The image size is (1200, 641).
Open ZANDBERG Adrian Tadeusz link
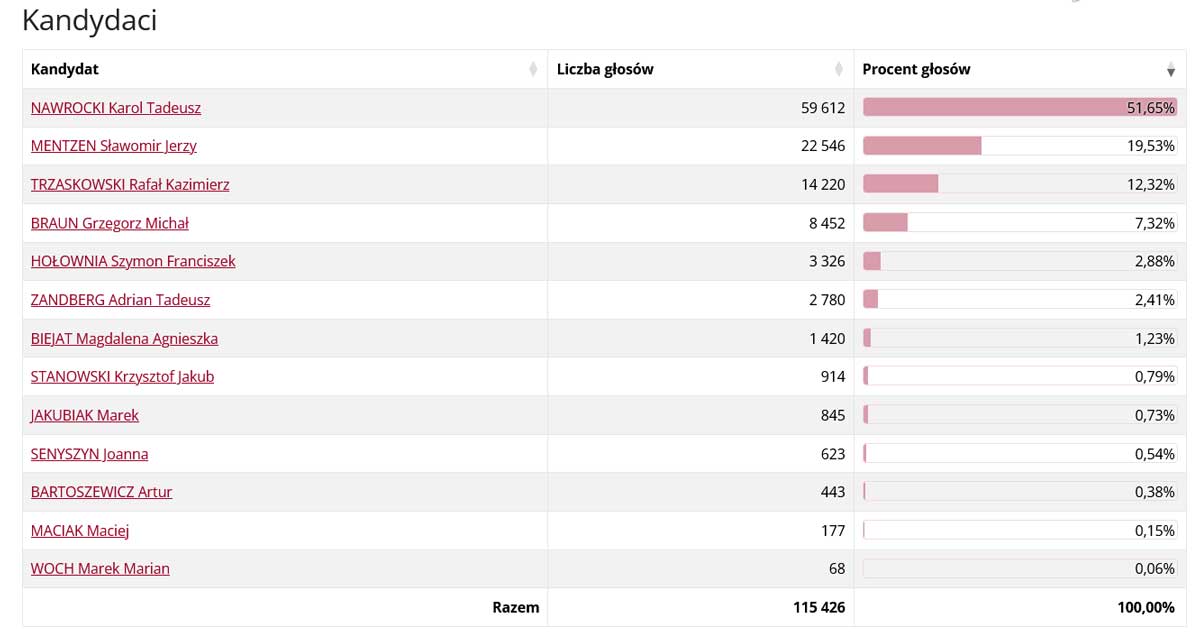pyautogui.click(x=120, y=300)
